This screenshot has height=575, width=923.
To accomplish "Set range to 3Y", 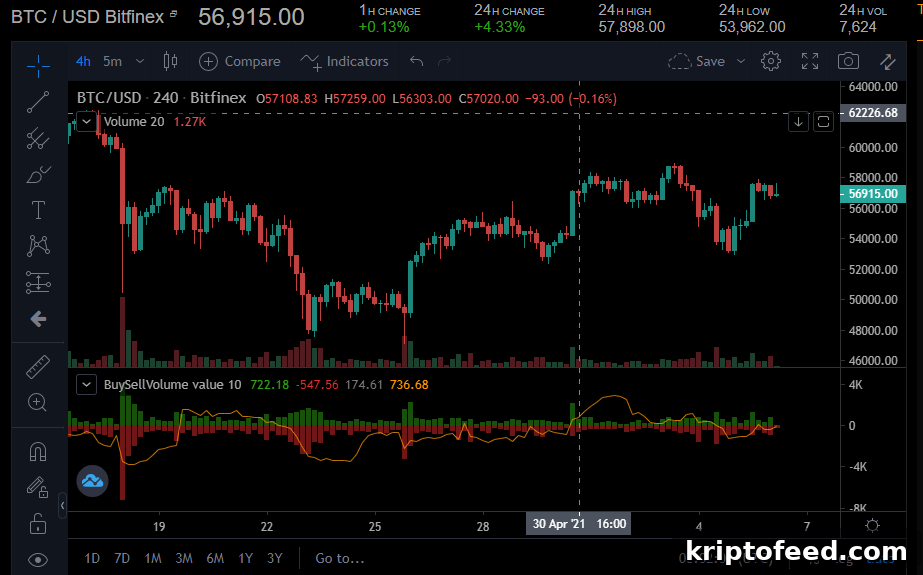I will tap(275, 558).
